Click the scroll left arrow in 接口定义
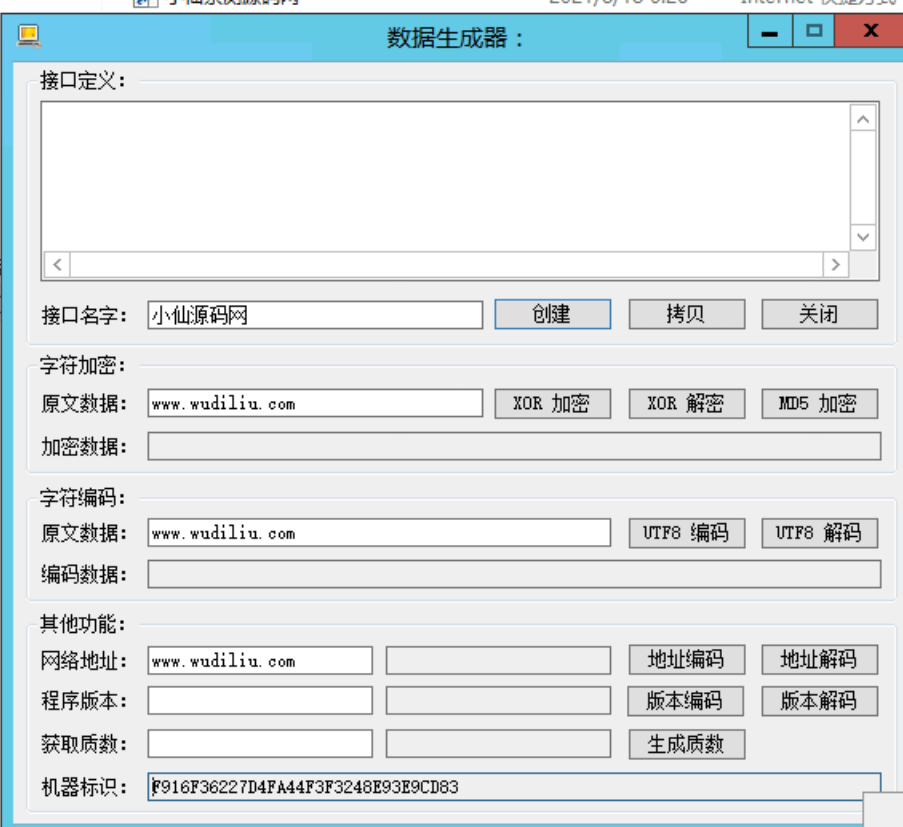 (x=57, y=264)
